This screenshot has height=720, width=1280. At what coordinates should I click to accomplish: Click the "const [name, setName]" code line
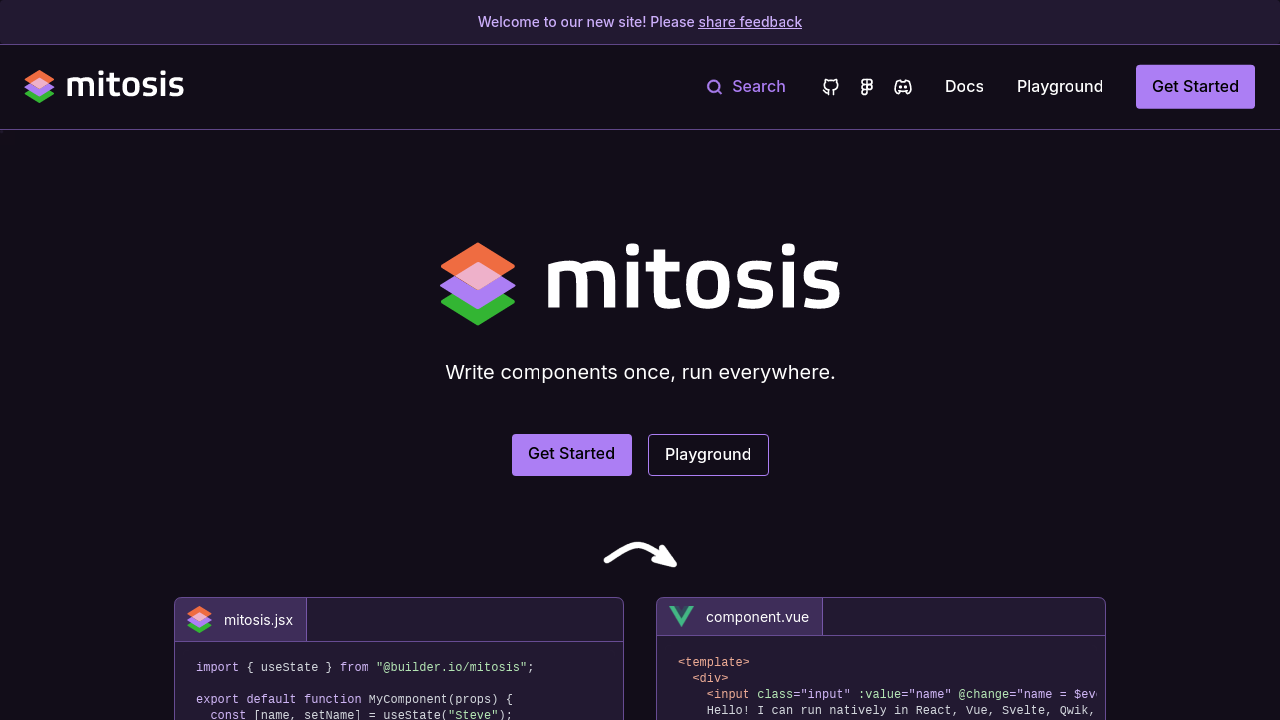361,714
